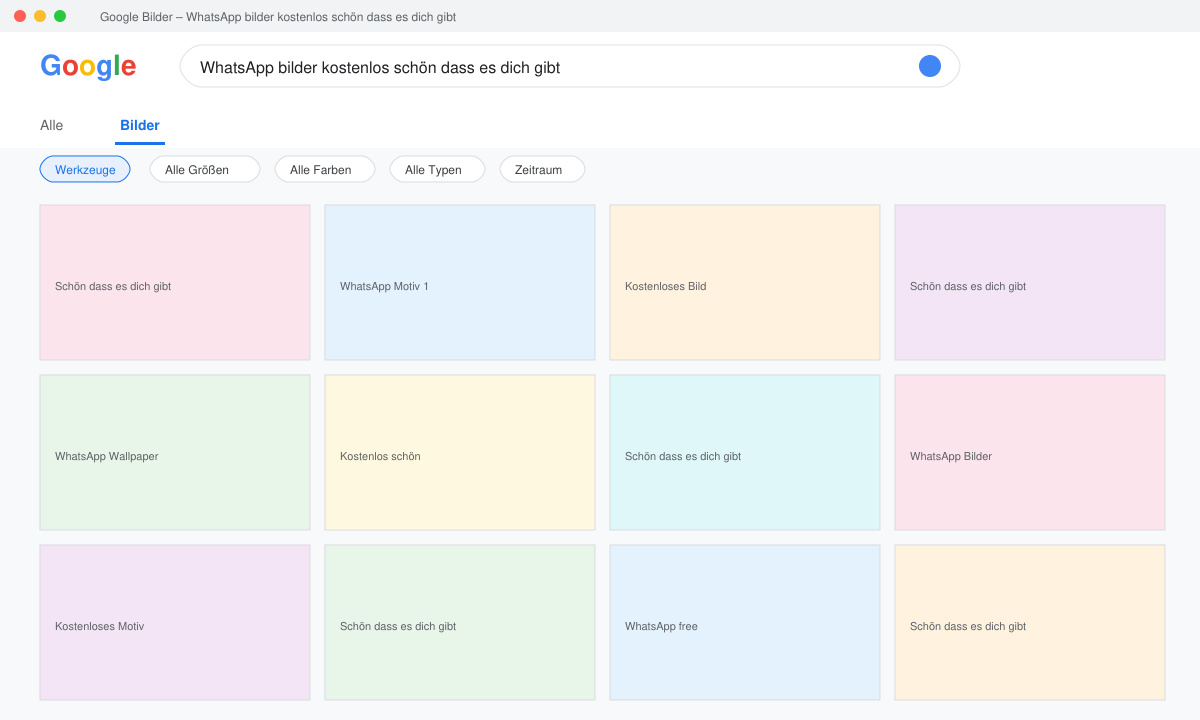Open the cyan 'Schön dass es dich gibt' image
The height and width of the screenshot is (720, 1200).
(745, 452)
